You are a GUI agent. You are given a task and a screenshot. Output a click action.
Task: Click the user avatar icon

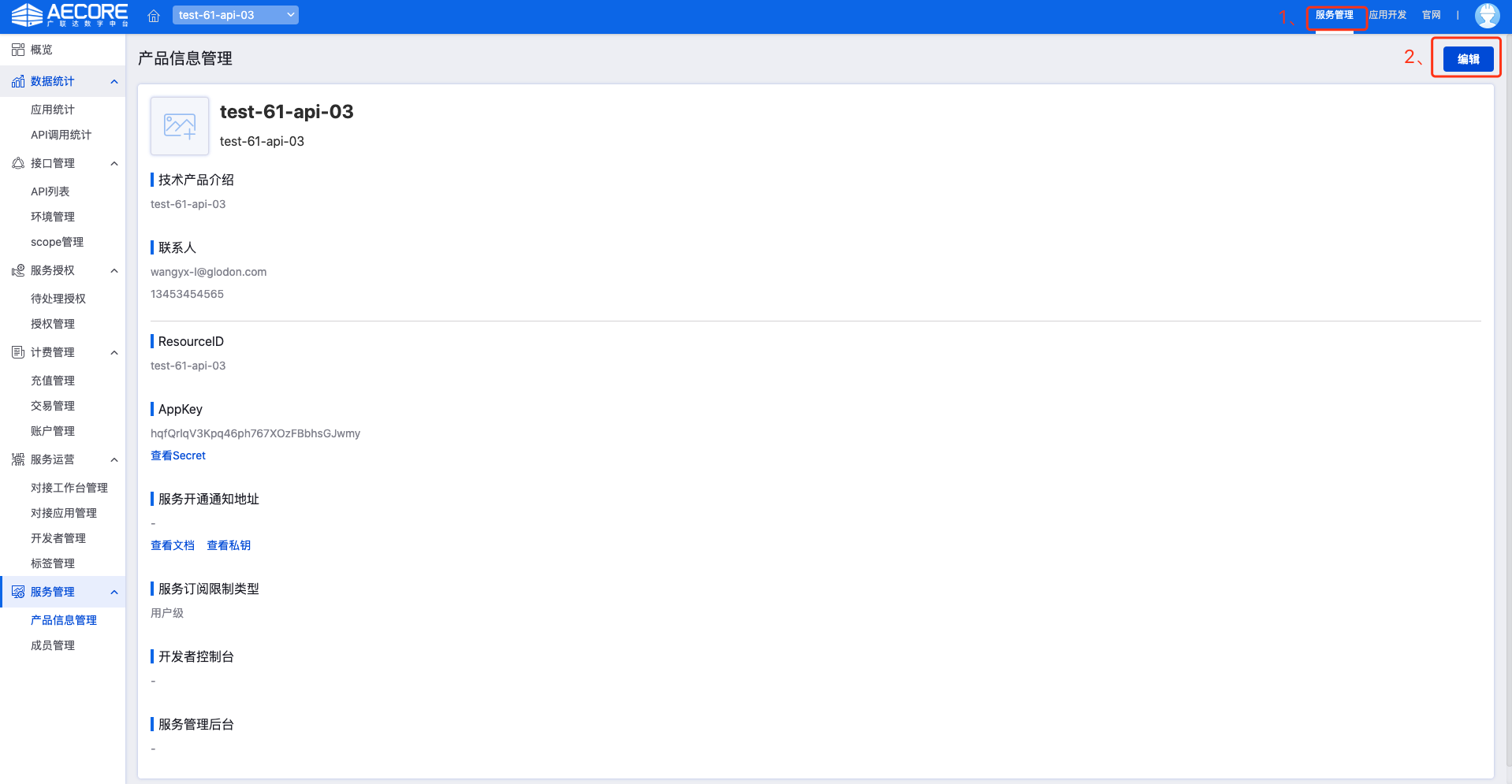[1487, 15]
